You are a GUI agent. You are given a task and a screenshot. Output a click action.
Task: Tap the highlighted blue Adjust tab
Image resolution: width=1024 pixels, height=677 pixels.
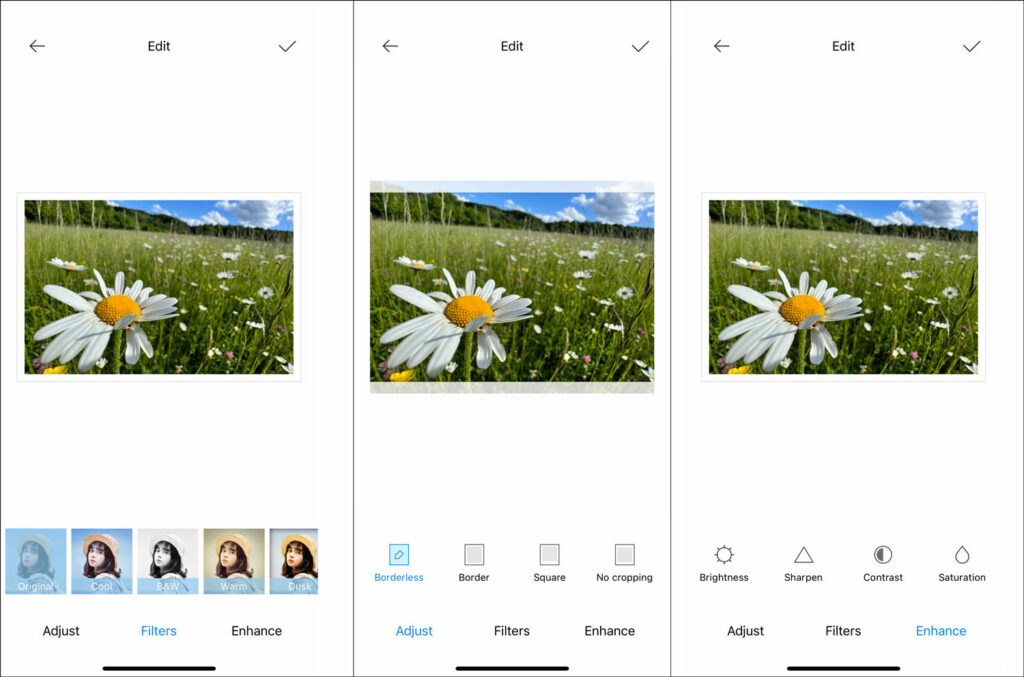414,631
